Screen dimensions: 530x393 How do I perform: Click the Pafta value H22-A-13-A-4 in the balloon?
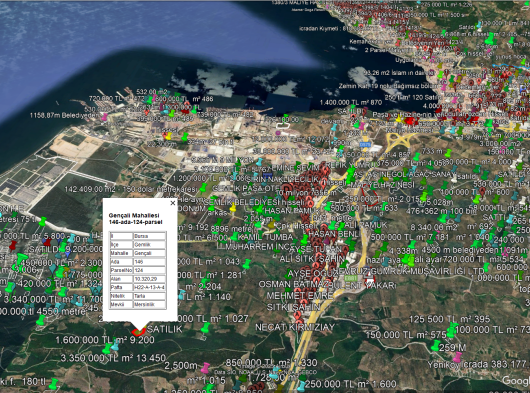[149, 288]
